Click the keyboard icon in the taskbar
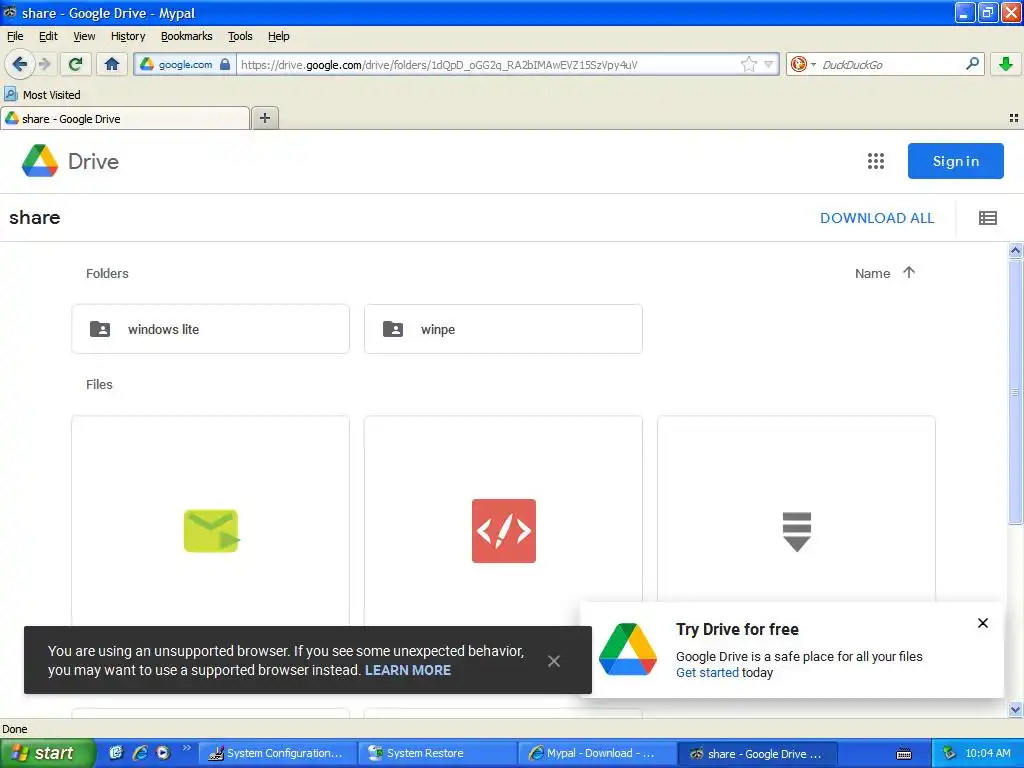This screenshot has width=1024, height=768. pos(904,754)
